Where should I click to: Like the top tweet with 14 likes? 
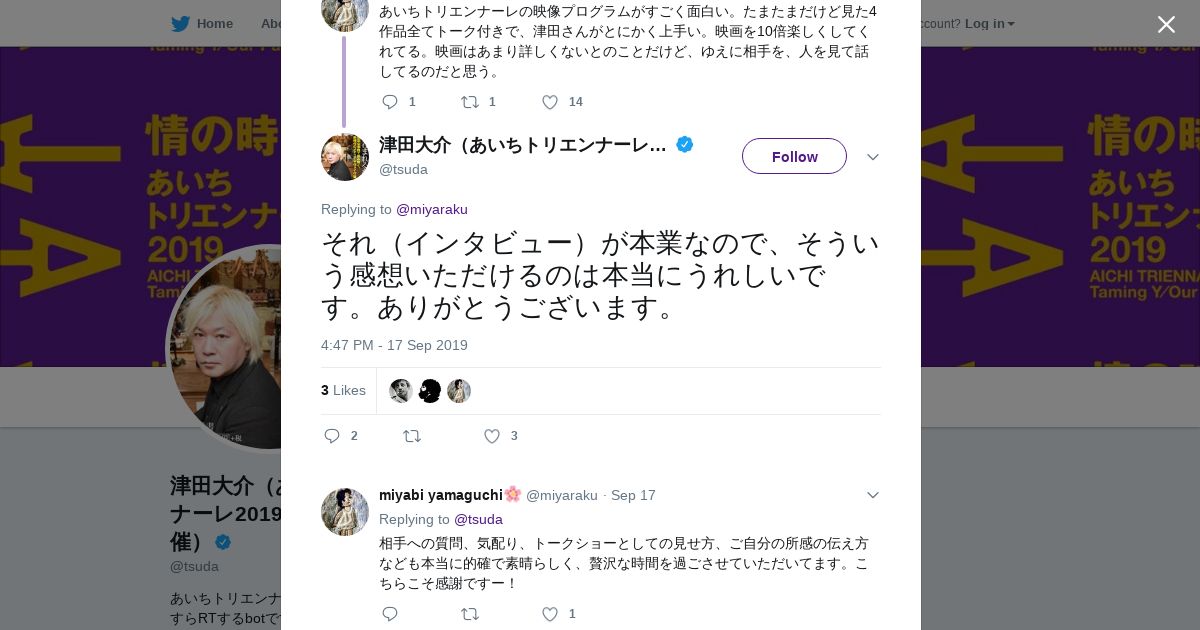coord(550,102)
